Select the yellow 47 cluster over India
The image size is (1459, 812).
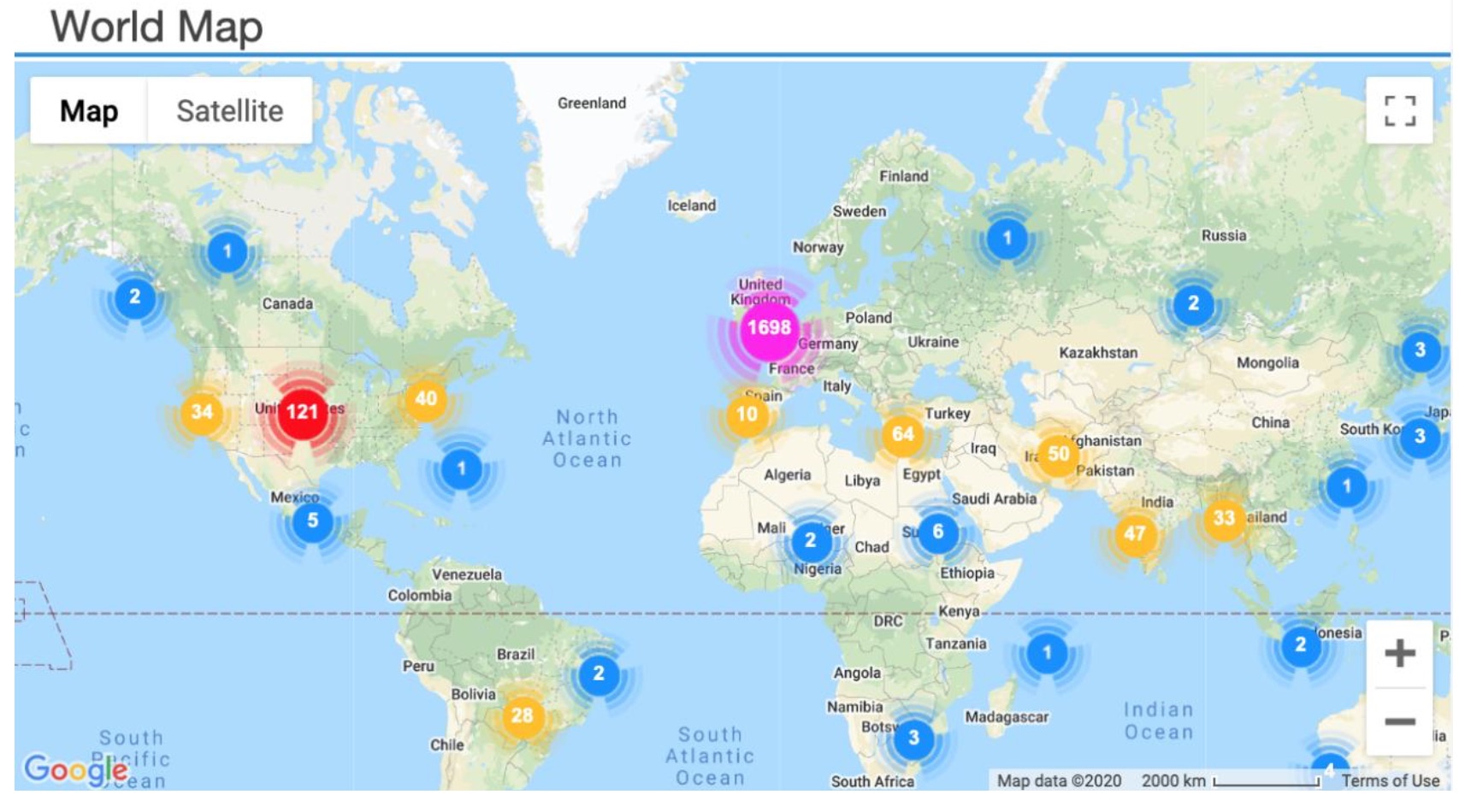click(1135, 534)
